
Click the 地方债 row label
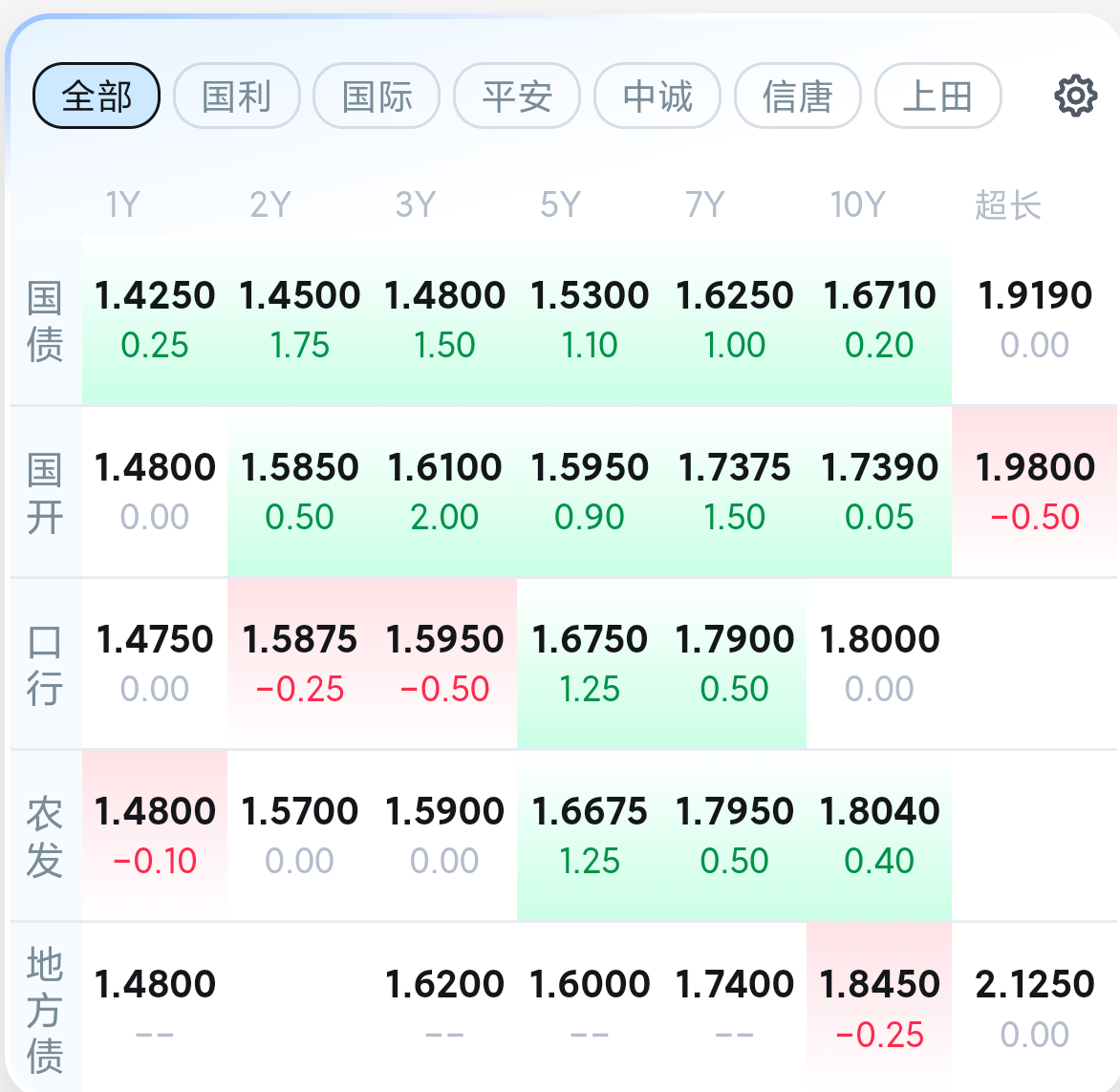pos(45,1009)
